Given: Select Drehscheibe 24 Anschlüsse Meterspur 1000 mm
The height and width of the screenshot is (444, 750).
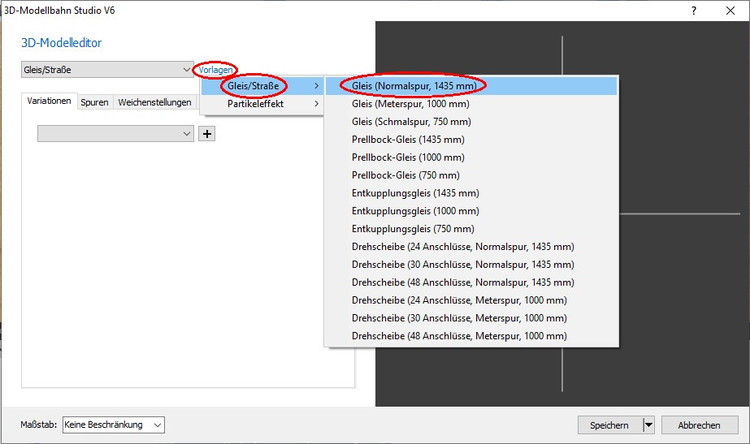Looking at the screenshot, I should tap(471, 300).
